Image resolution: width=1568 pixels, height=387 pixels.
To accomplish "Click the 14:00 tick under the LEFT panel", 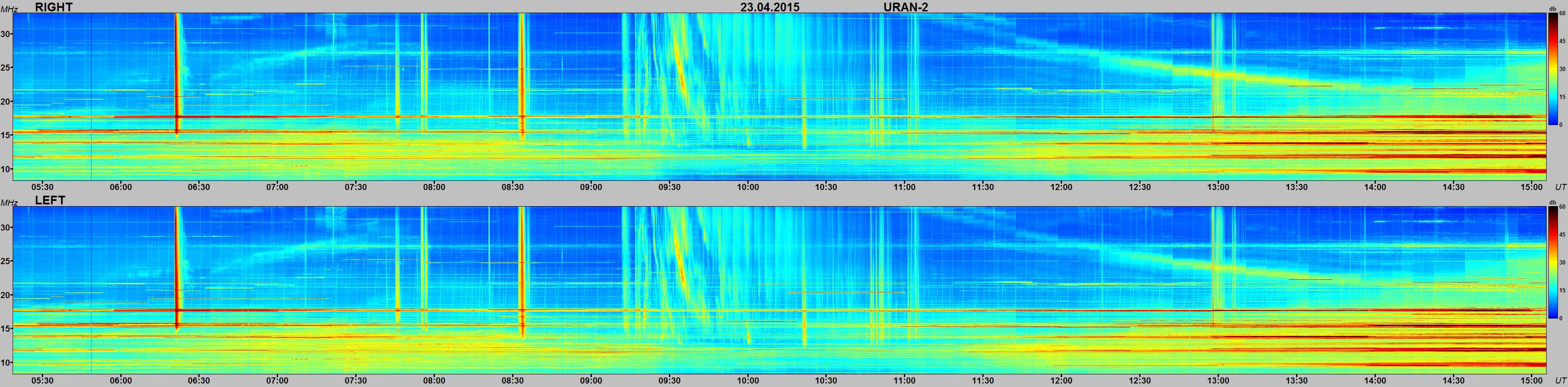I will click(1375, 380).
